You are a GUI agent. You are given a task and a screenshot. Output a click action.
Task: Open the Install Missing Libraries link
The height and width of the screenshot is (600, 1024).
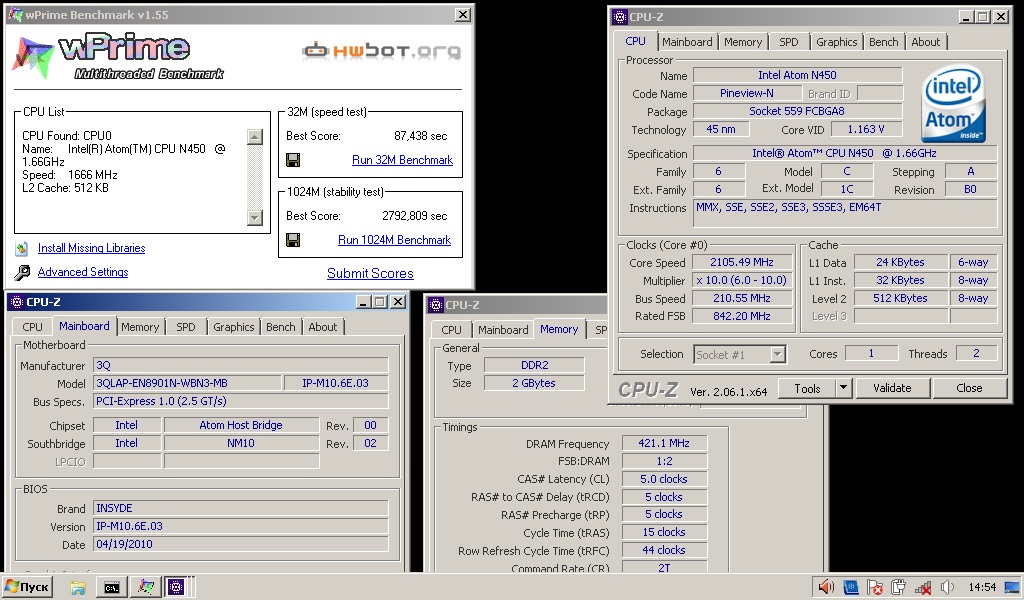pos(91,248)
